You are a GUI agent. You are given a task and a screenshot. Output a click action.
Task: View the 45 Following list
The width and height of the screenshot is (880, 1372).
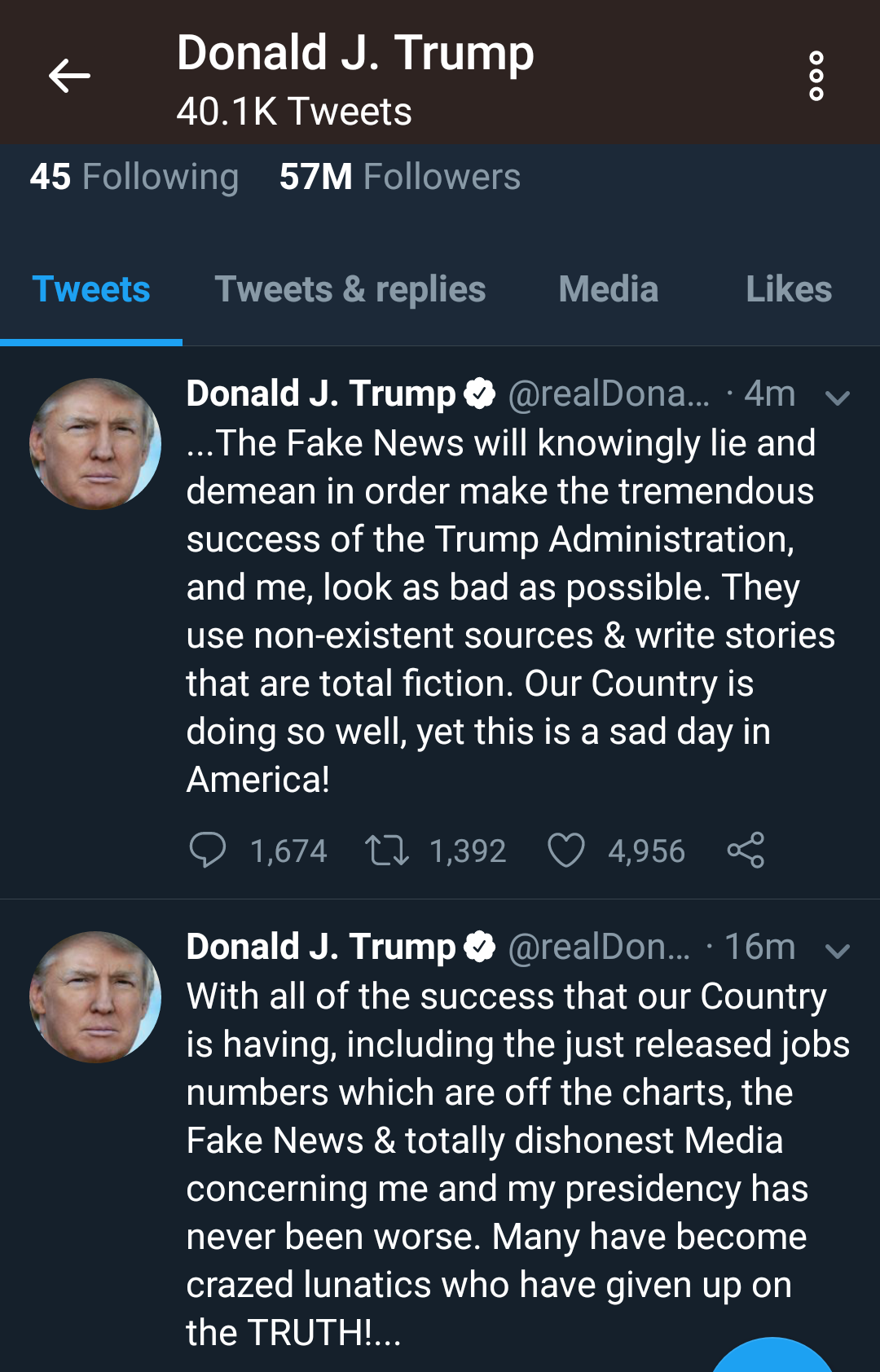click(134, 177)
